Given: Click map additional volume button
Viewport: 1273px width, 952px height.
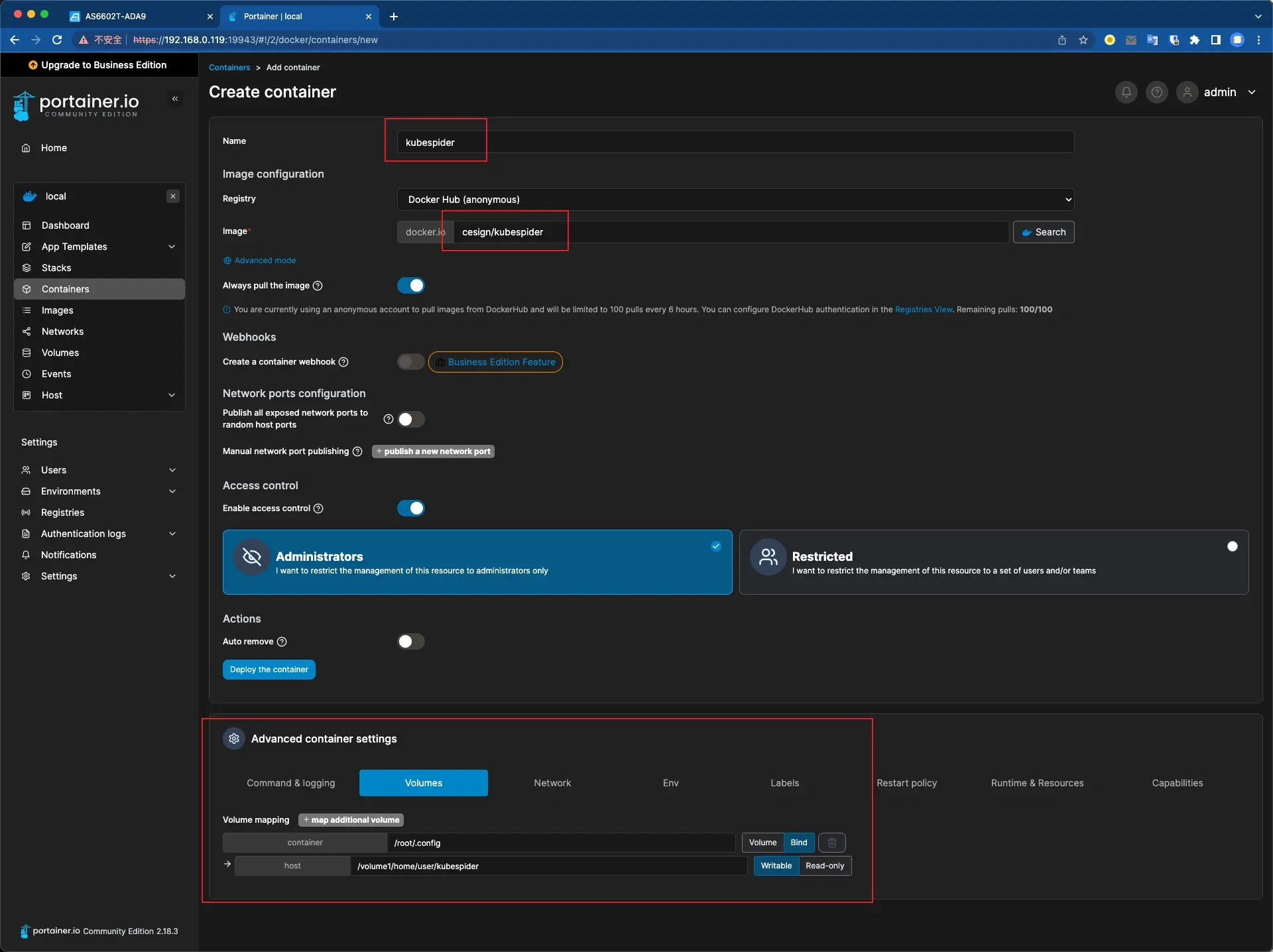Looking at the screenshot, I should tap(351, 820).
